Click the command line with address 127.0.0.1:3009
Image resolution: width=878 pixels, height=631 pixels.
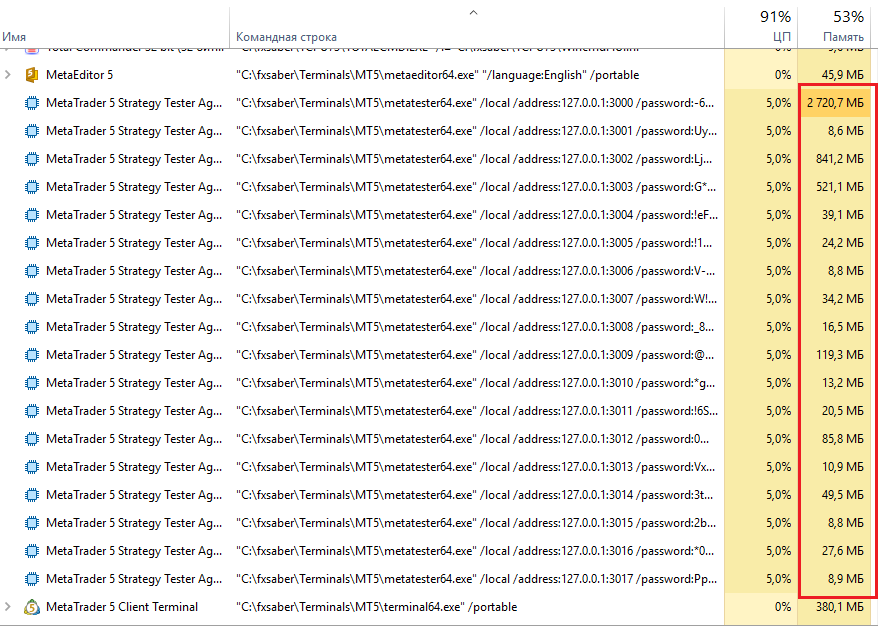pos(475,355)
